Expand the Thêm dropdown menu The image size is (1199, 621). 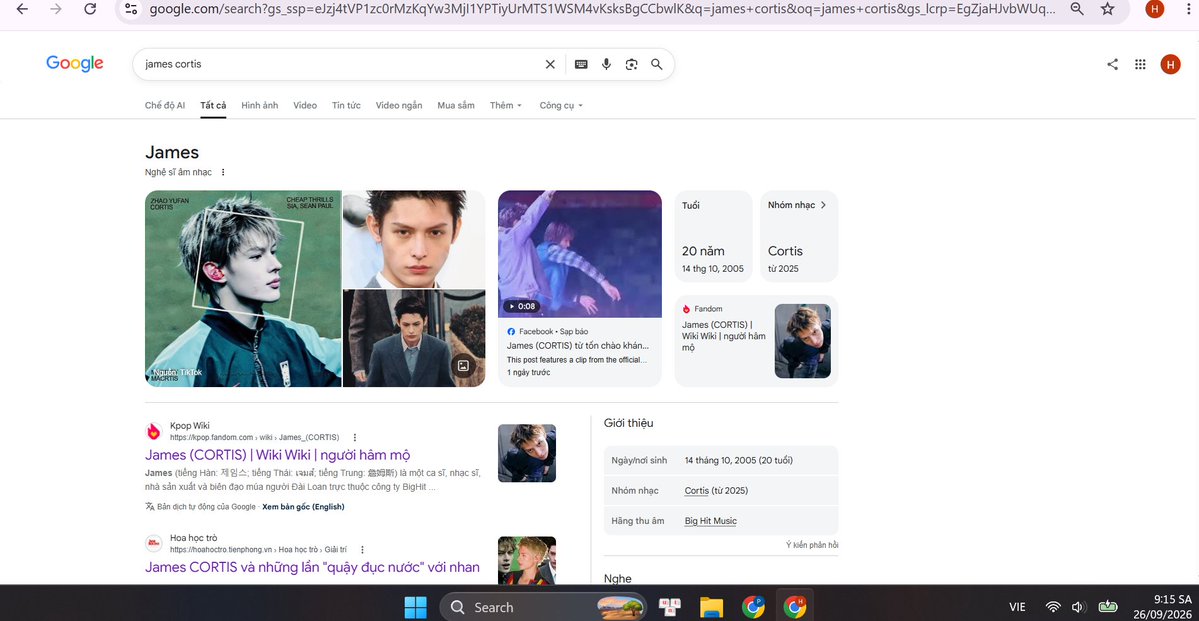pos(505,106)
